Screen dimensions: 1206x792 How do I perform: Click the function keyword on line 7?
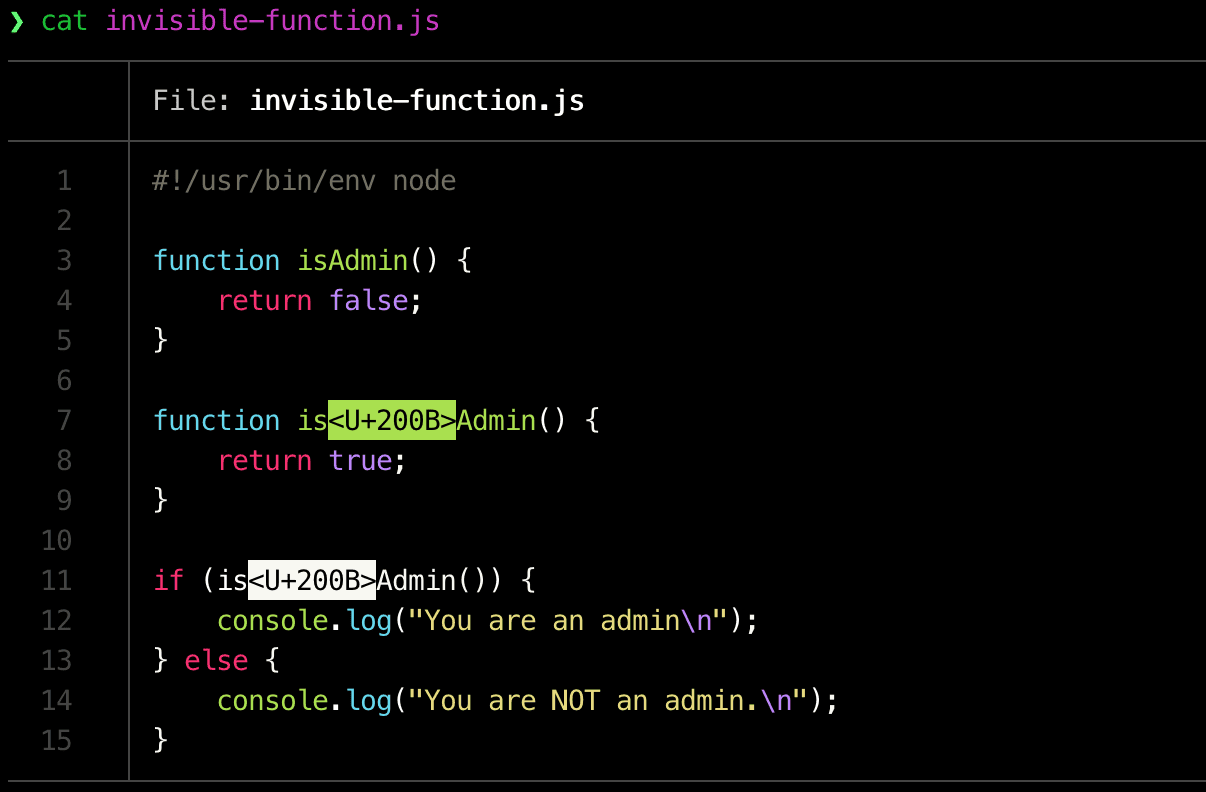tap(216, 421)
